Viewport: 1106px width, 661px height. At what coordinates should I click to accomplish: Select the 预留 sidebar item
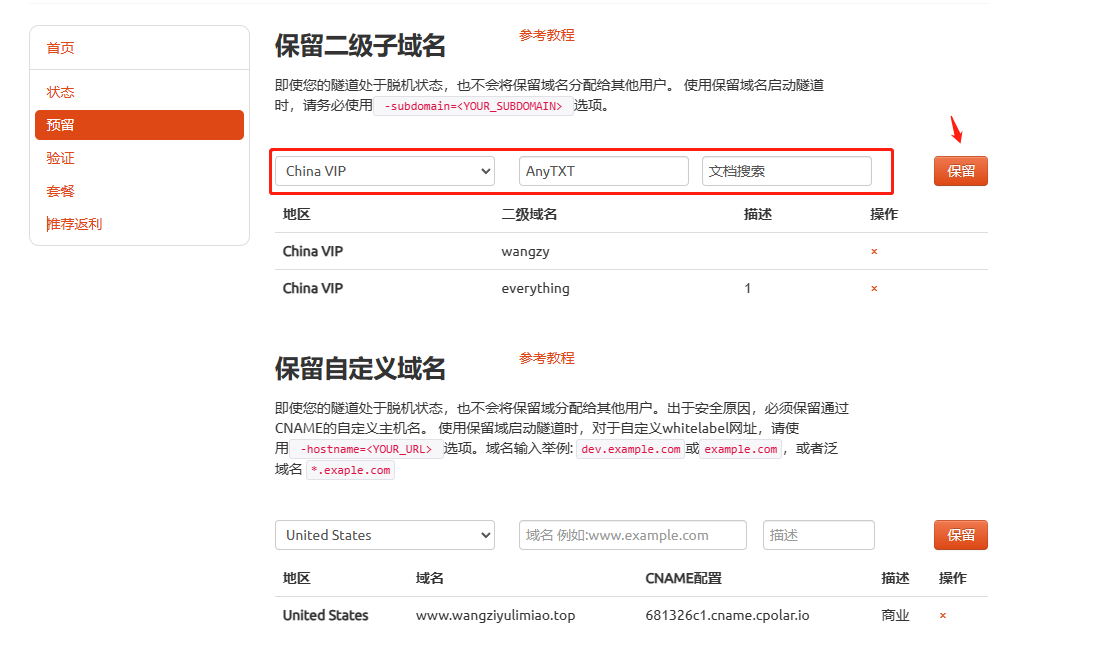coord(140,125)
